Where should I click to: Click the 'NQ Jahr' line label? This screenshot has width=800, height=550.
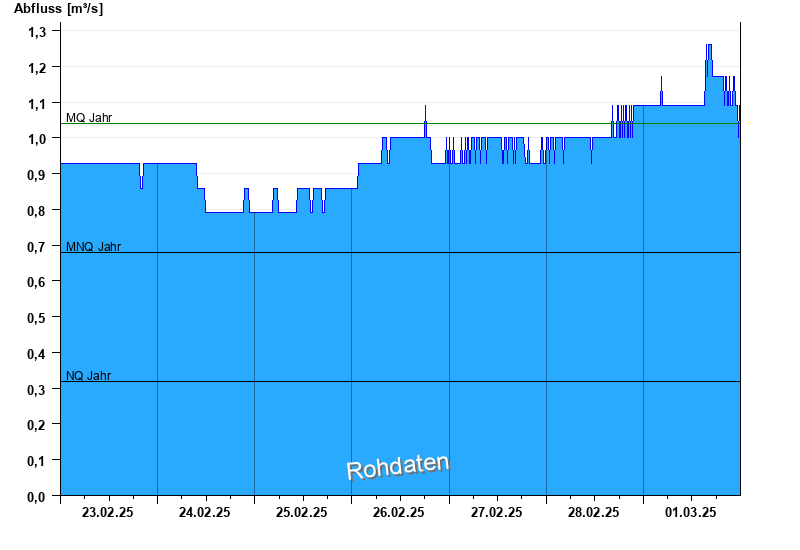tap(88, 376)
